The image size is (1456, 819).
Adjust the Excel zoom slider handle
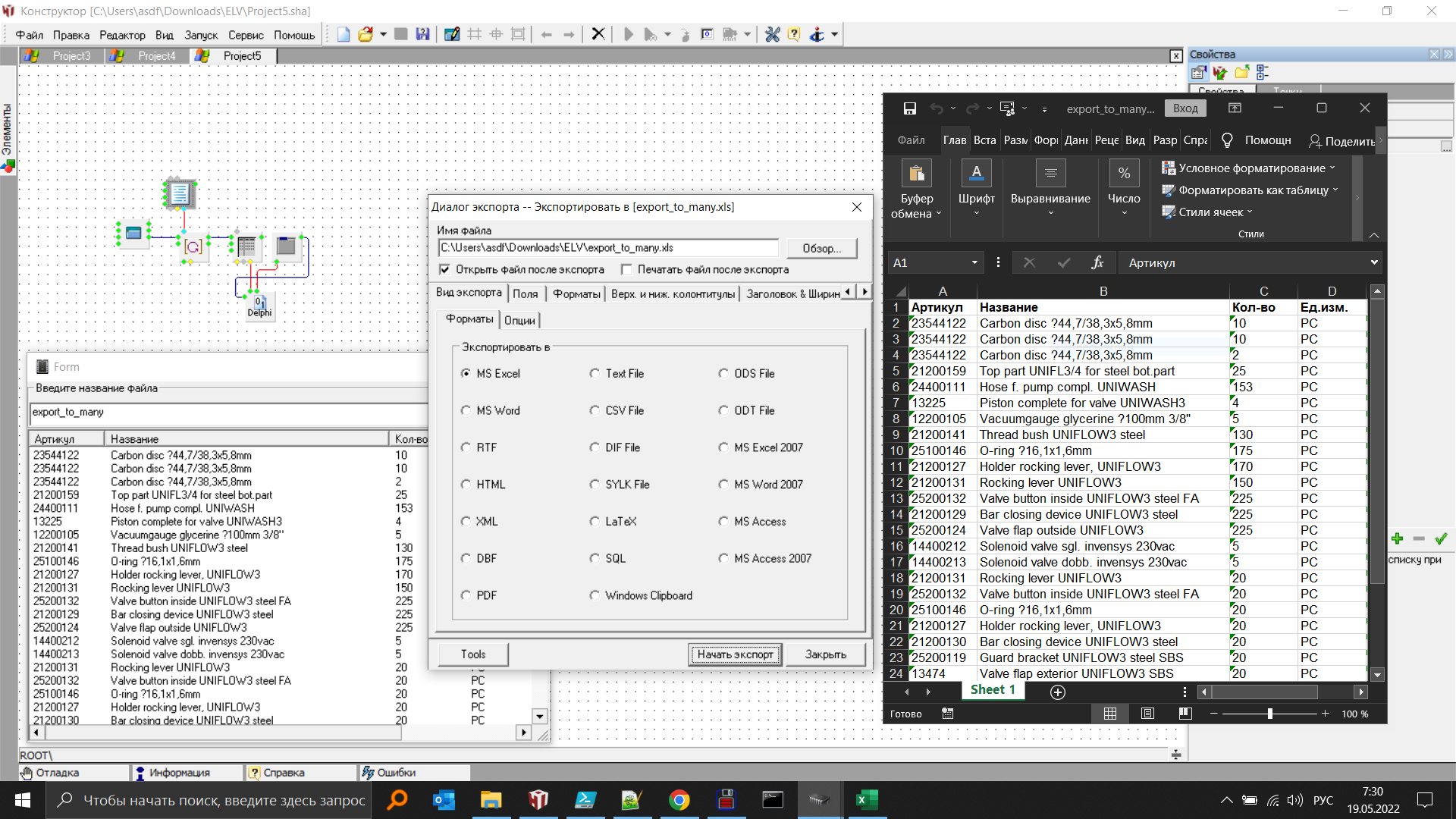pyautogui.click(x=1269, y=714)
